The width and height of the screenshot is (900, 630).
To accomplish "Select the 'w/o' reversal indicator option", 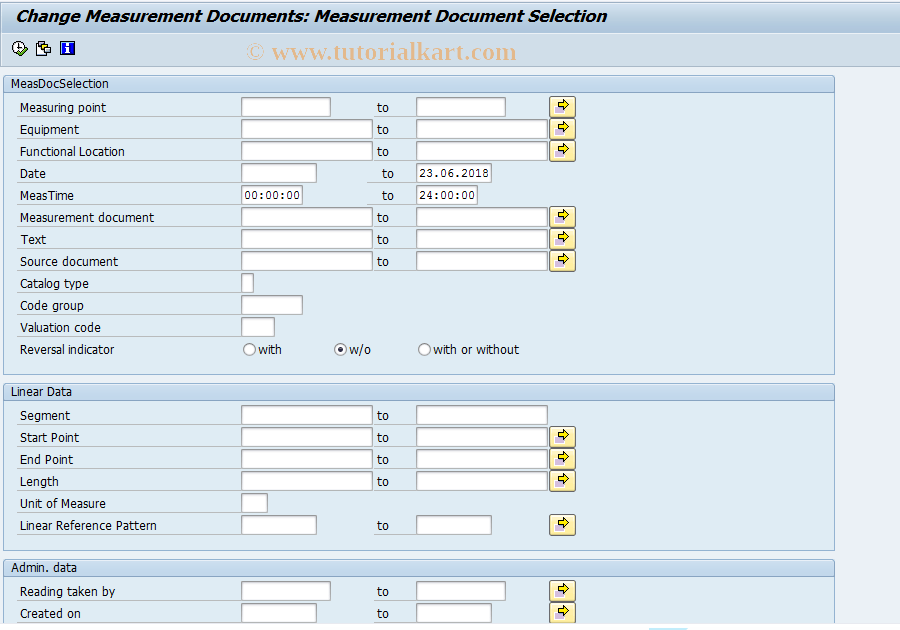I will click(x=339, y=349).
